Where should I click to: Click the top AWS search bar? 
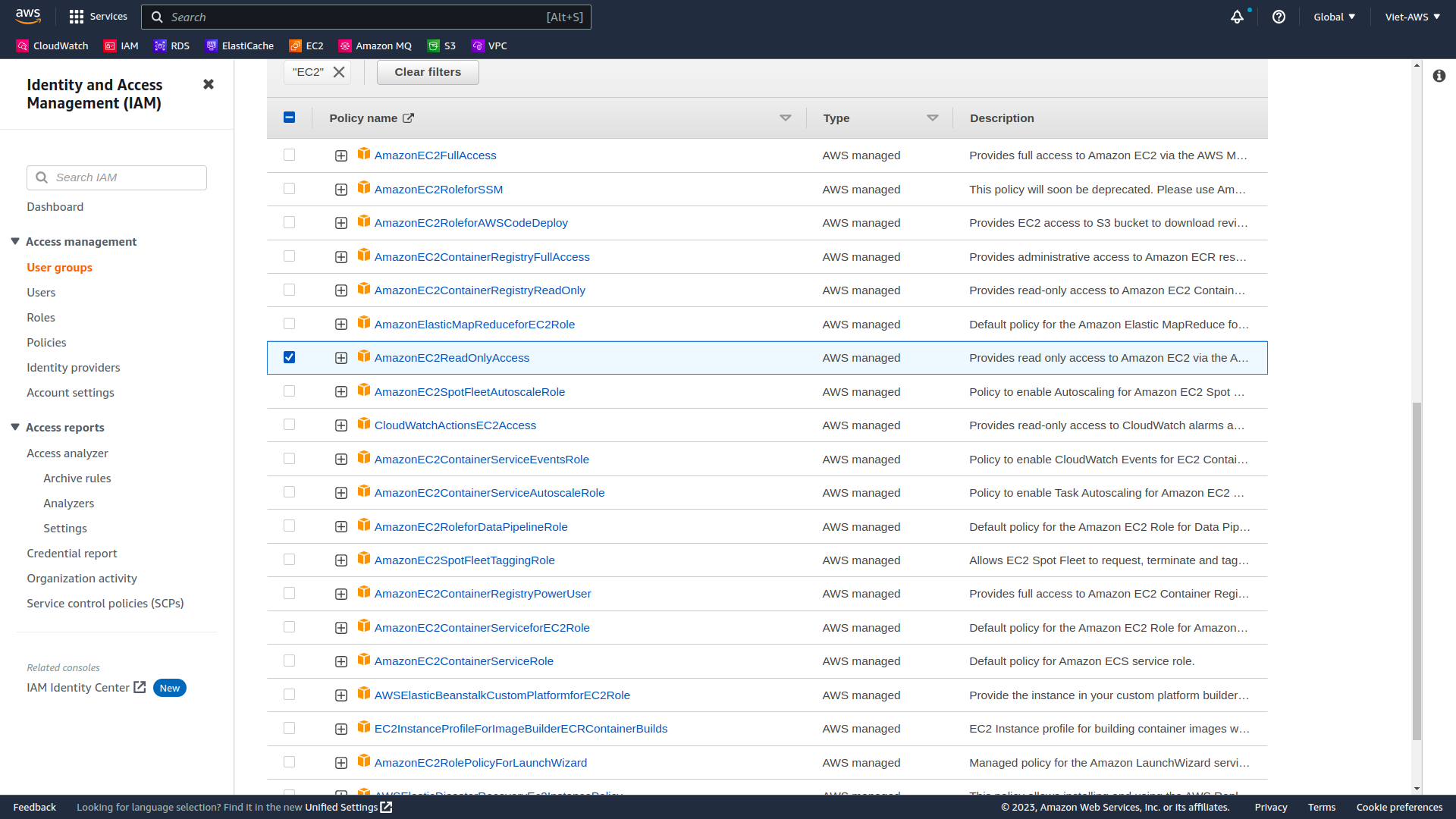click(x=366, y=17)
